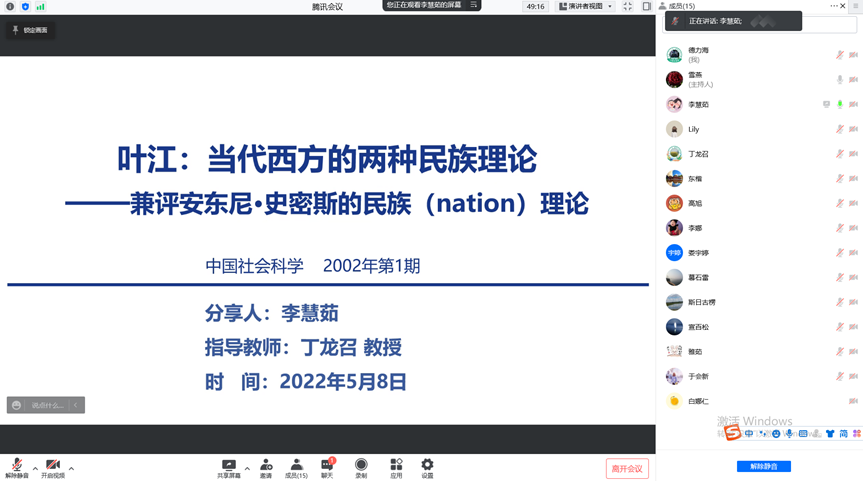
Task: Open the speaker view layout dropdown
Action: click(x=586, y=7)
